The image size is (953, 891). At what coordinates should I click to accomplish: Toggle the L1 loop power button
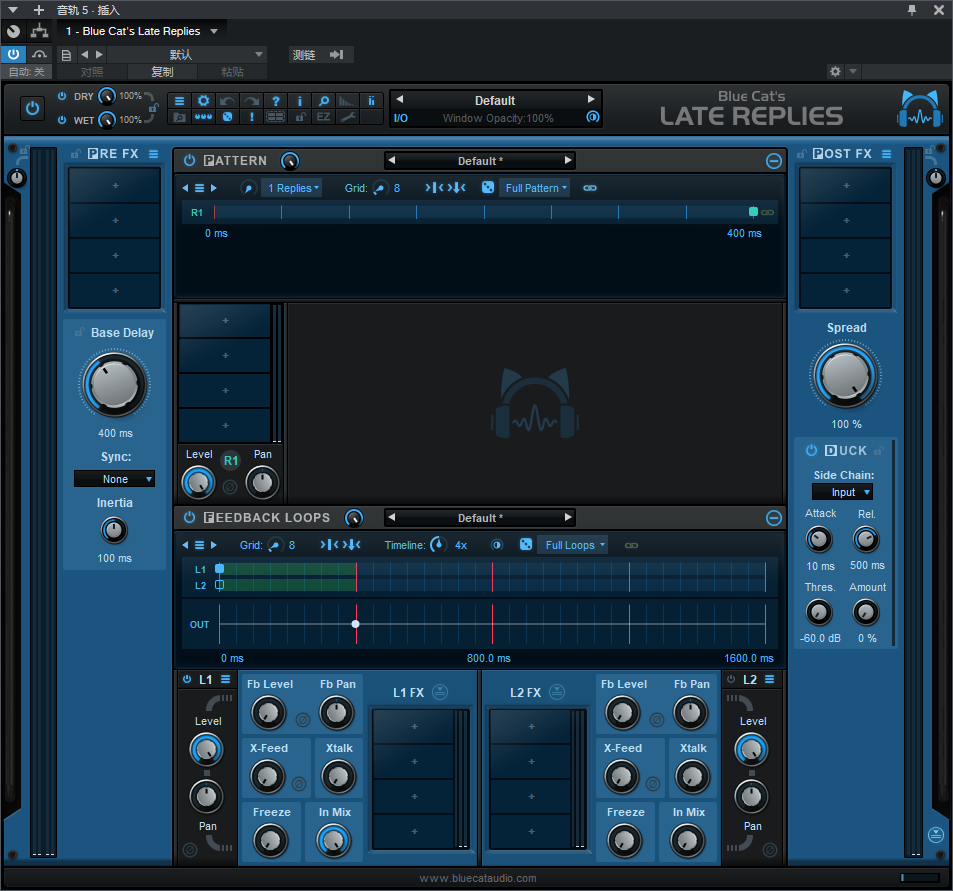[x=187, y=679]
